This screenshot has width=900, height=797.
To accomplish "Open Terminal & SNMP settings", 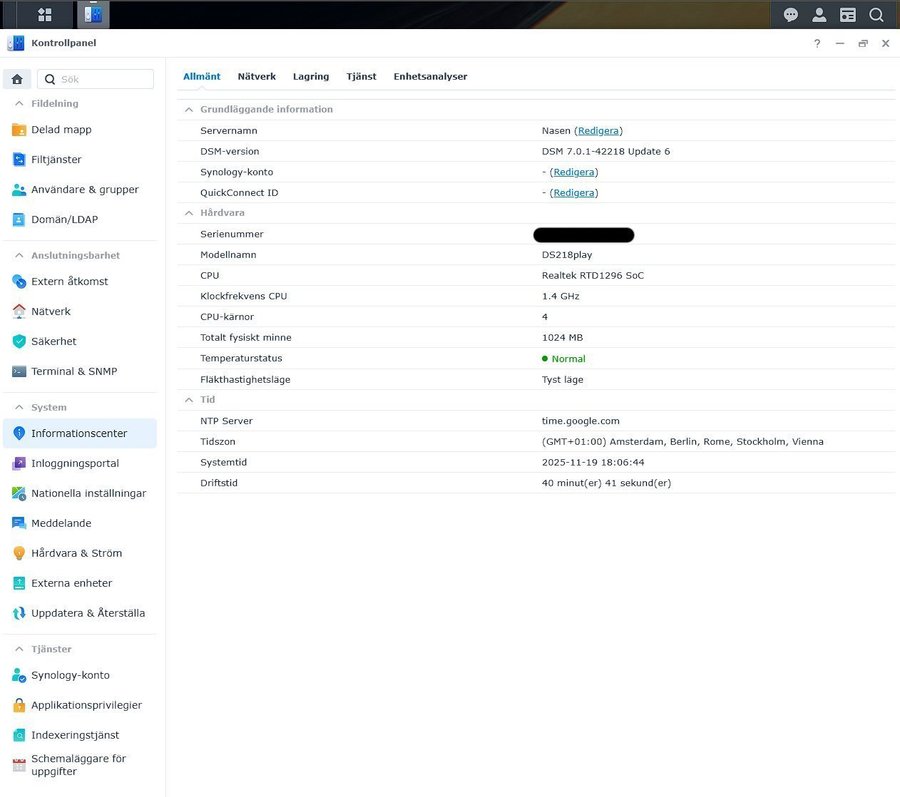I will point(73,371).
